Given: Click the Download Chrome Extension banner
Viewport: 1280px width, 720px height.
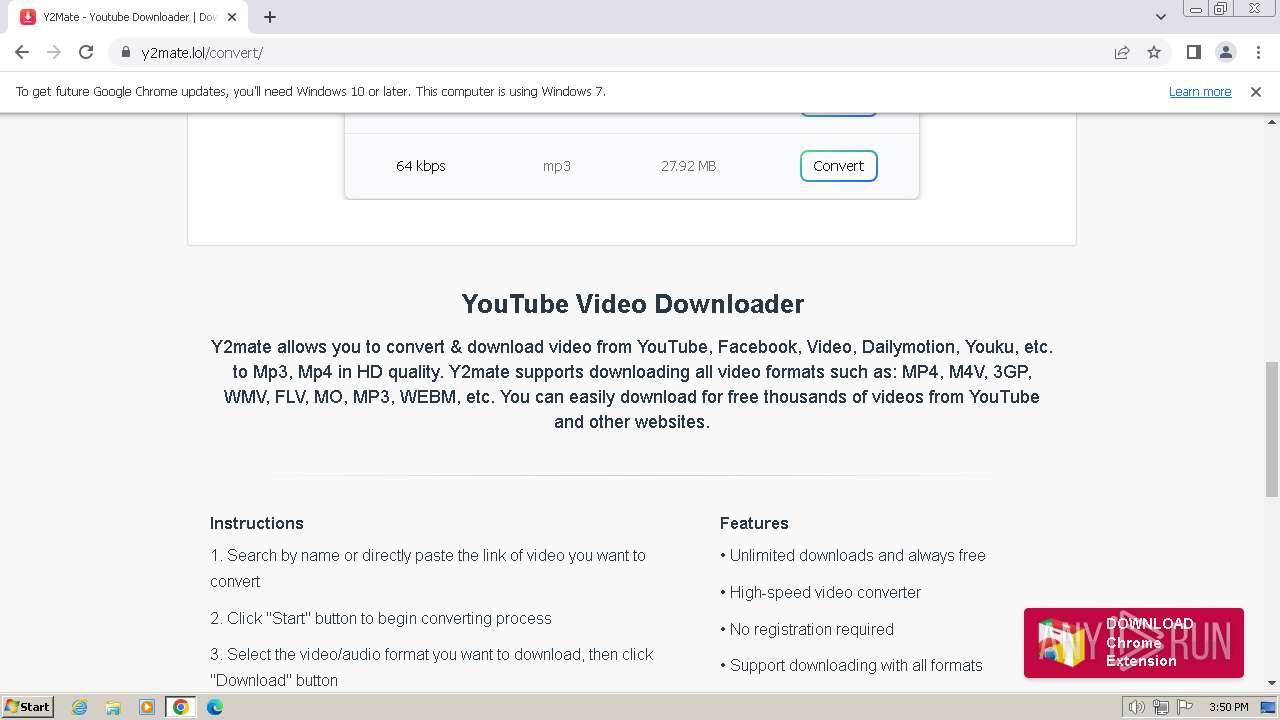Looking at the screenshot, I should (1134, 643).
